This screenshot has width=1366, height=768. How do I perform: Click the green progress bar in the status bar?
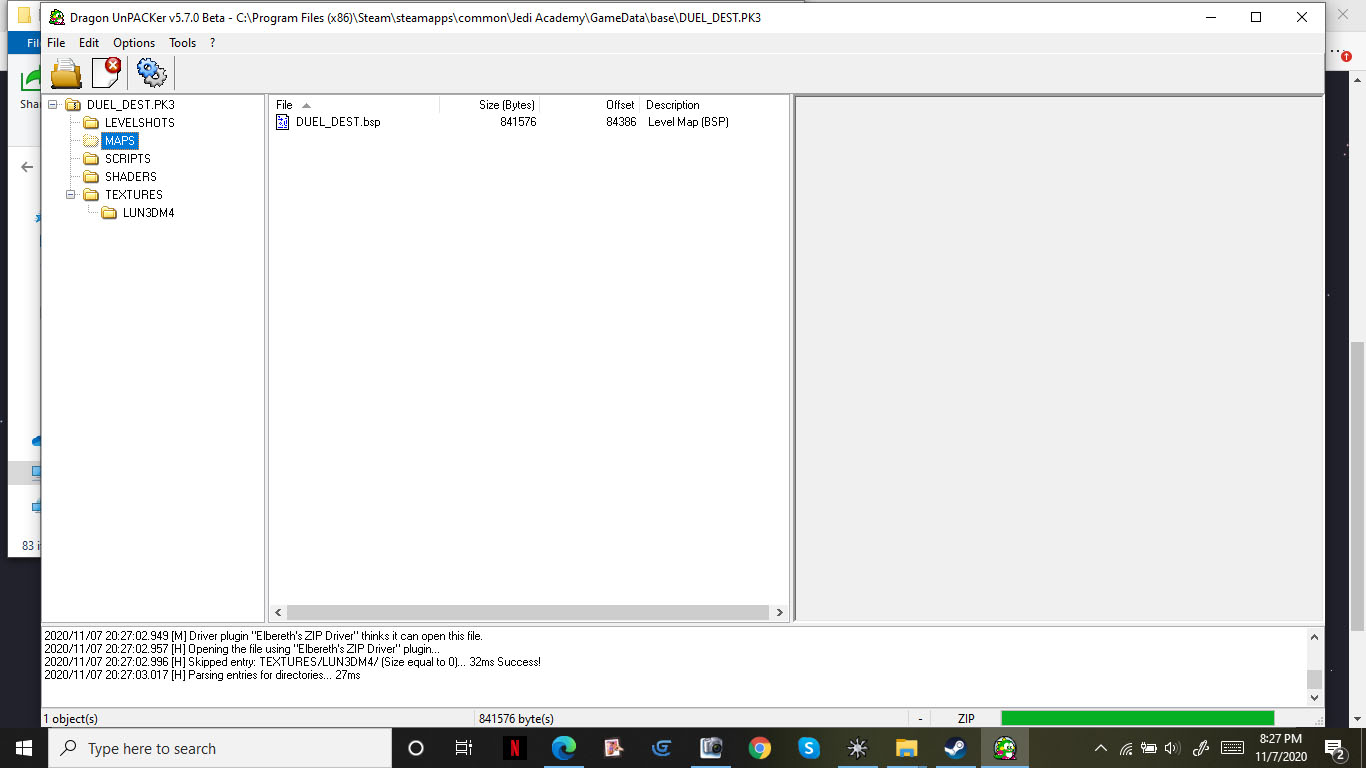[1137, 718]
